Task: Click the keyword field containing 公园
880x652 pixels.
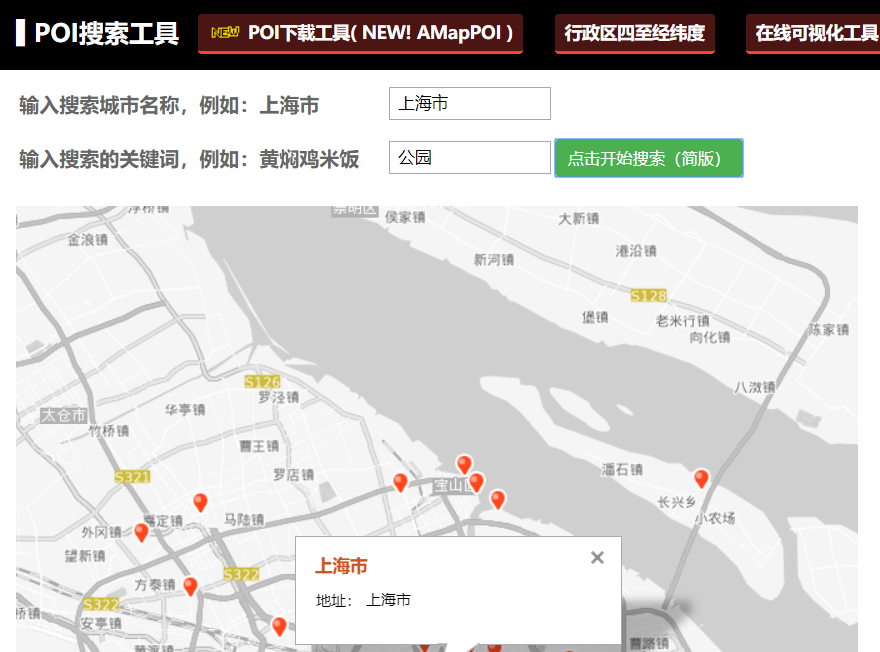Action: tap(469, 157)
